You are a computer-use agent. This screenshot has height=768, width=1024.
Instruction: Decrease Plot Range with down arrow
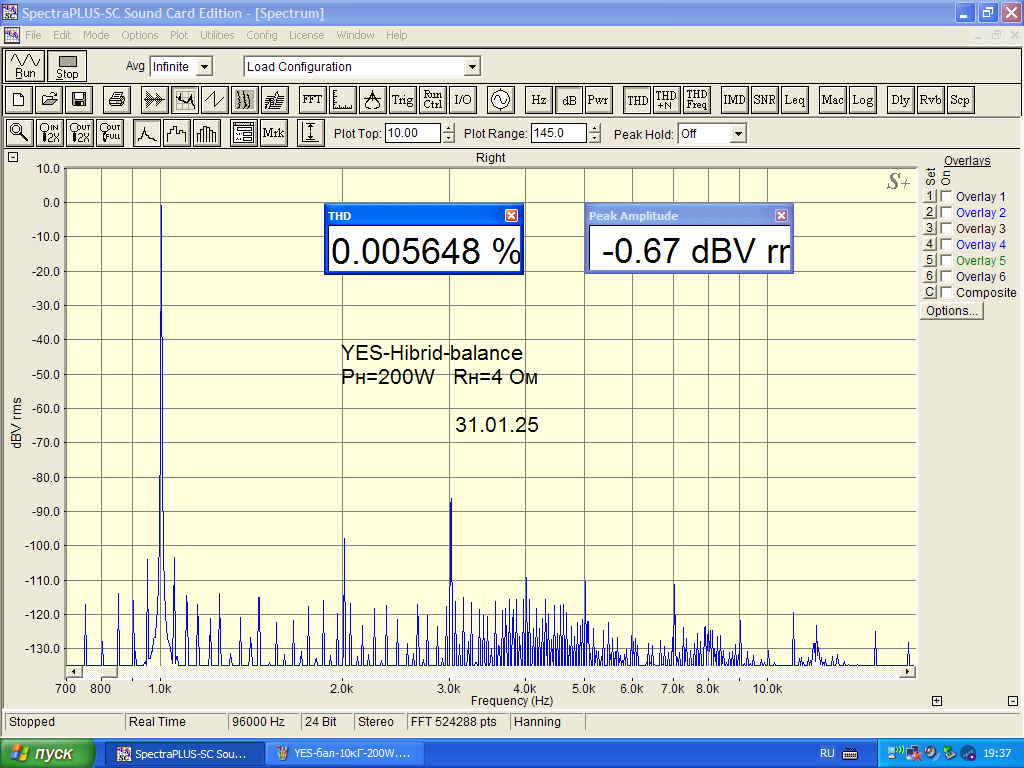pos(594,138)
